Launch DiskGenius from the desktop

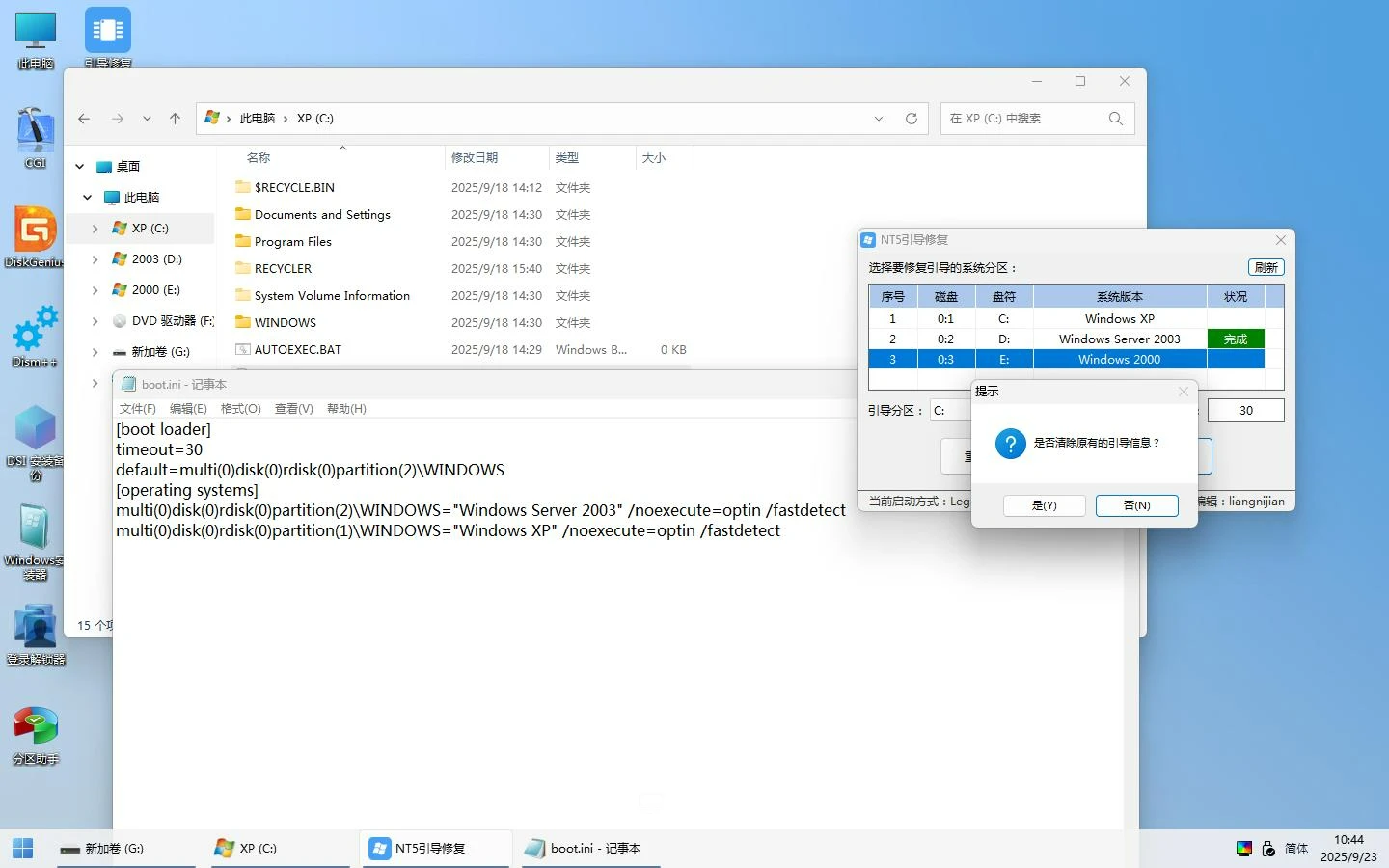click(x=36, y=237)
